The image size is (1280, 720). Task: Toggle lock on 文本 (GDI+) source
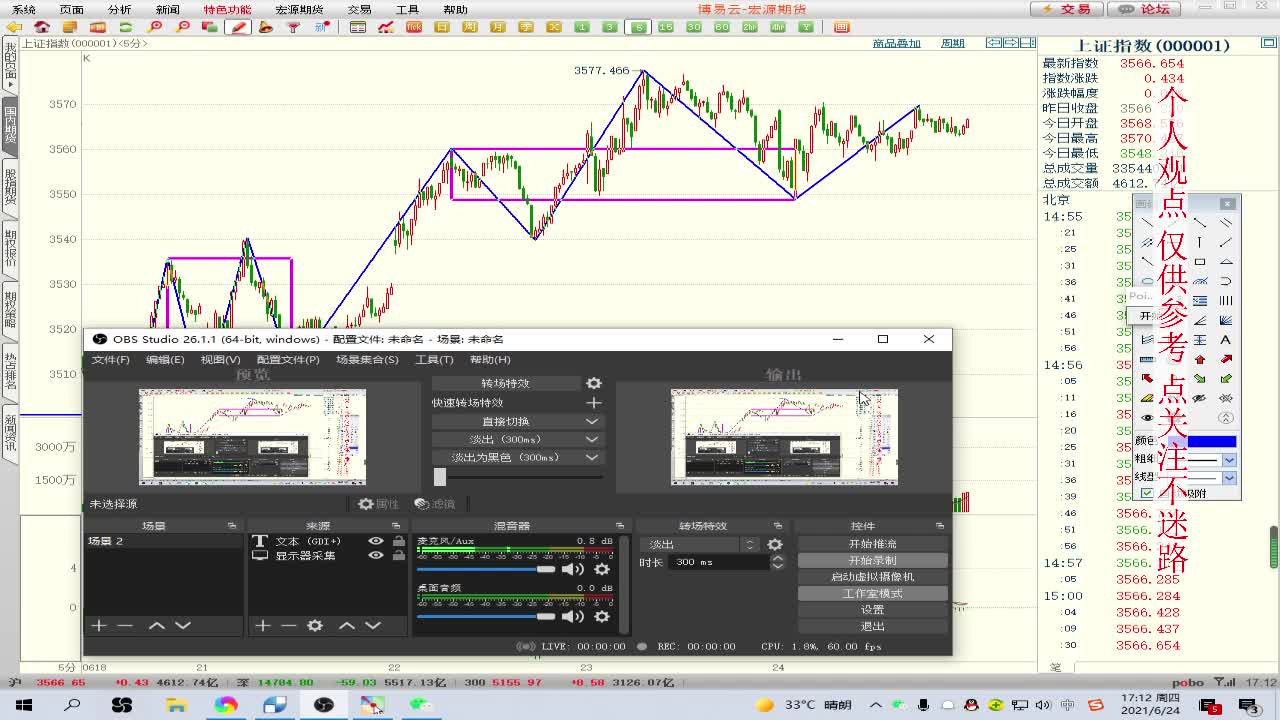point(399,541)
